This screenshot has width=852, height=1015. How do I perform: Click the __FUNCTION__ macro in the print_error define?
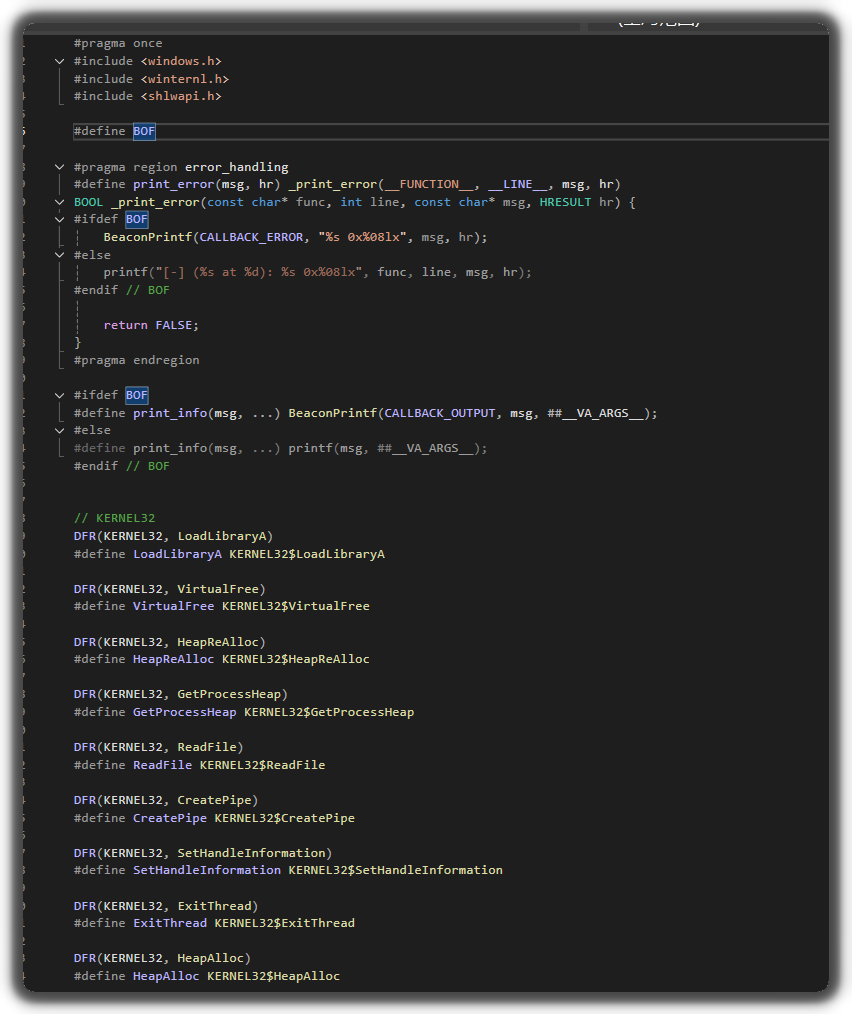click(x=429, y=184)
